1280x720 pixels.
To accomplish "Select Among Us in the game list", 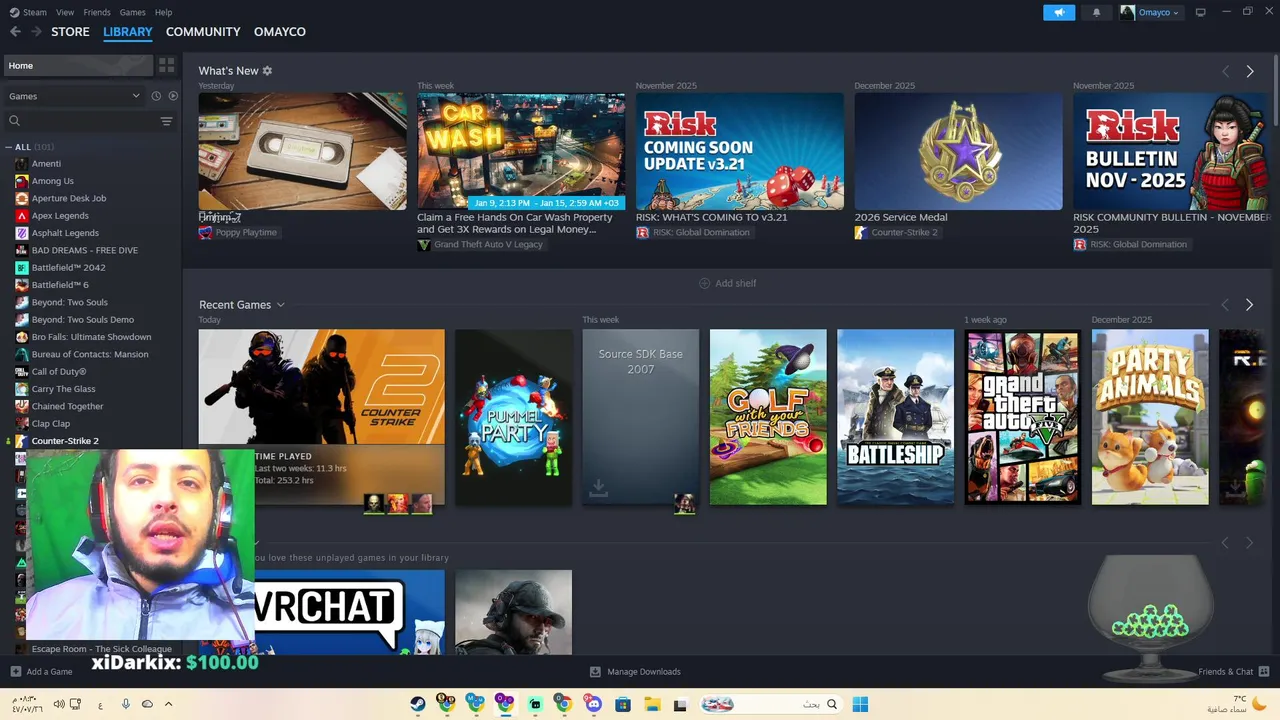I will [52, 181].
